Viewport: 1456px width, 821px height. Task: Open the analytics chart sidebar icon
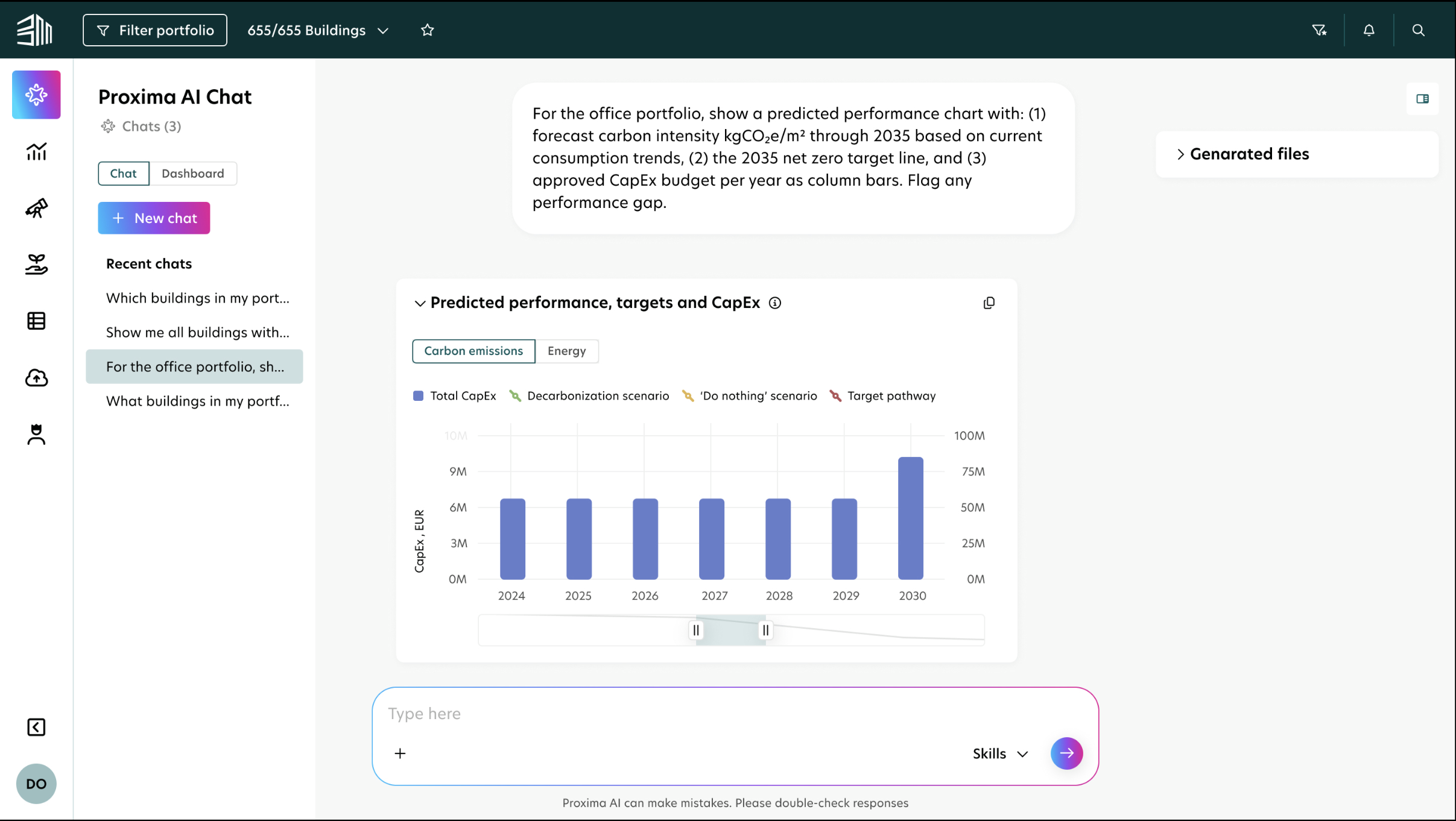click(36, 151)
